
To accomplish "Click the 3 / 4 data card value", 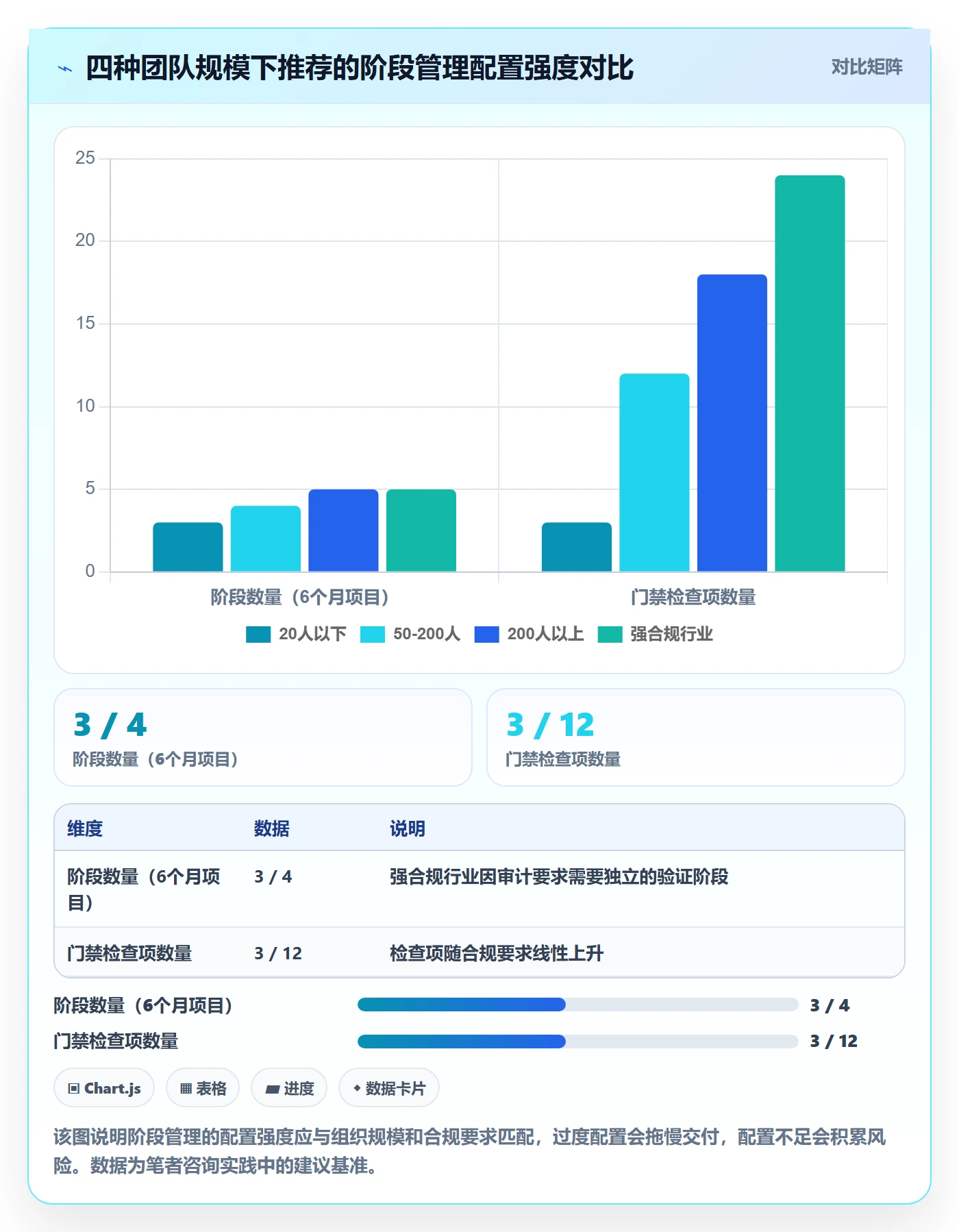I will [x=110, y=725].
